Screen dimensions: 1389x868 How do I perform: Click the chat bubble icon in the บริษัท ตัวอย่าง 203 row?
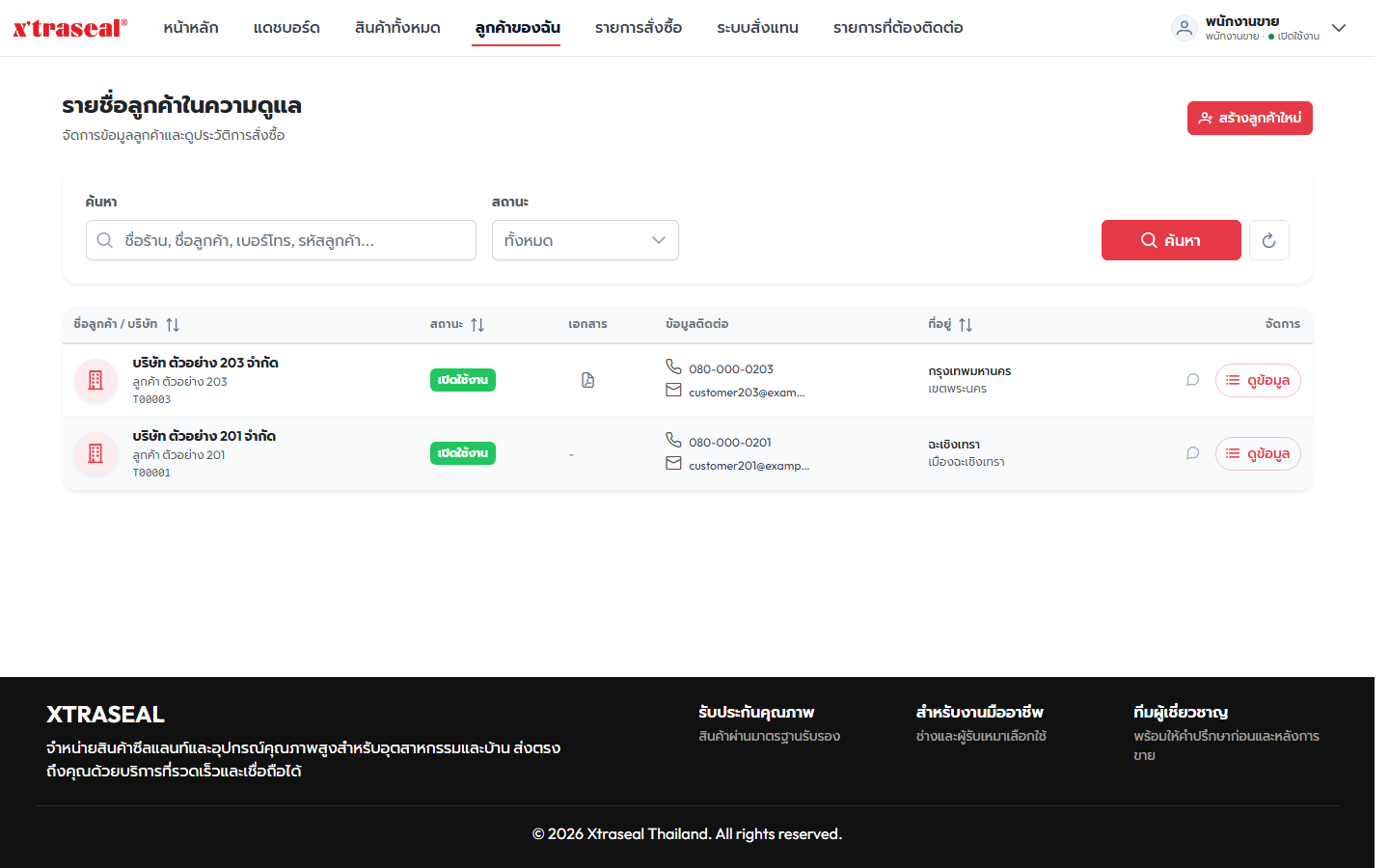1192,380
